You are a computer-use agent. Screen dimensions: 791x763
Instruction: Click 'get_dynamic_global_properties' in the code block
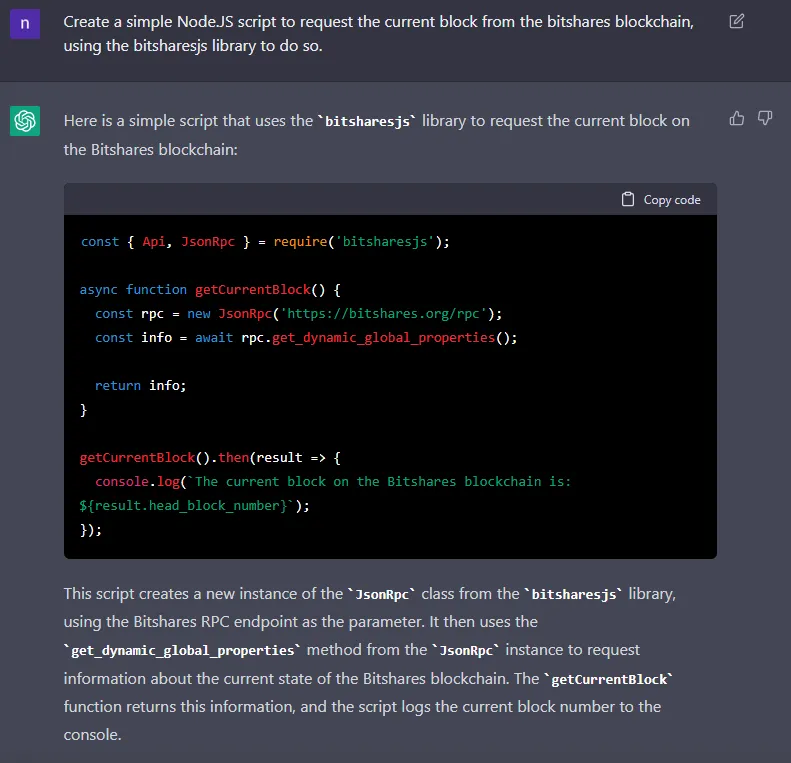point(383,338)
